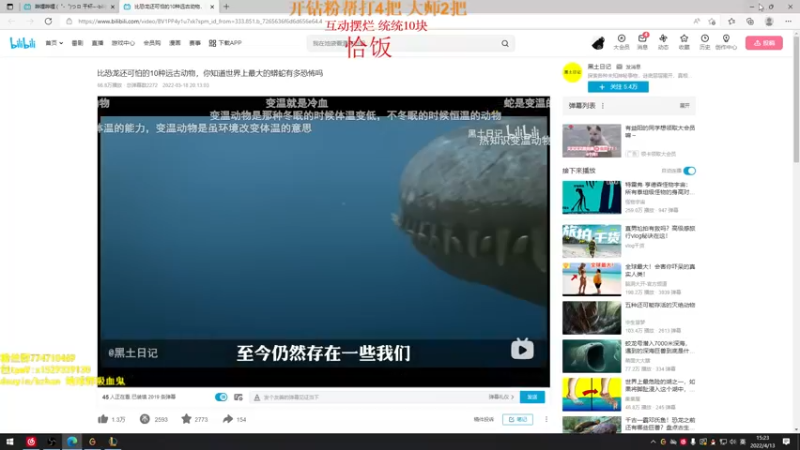Click the browser address bar URL
The width and height of the screenshot is (800, 450).
point(200,21)
